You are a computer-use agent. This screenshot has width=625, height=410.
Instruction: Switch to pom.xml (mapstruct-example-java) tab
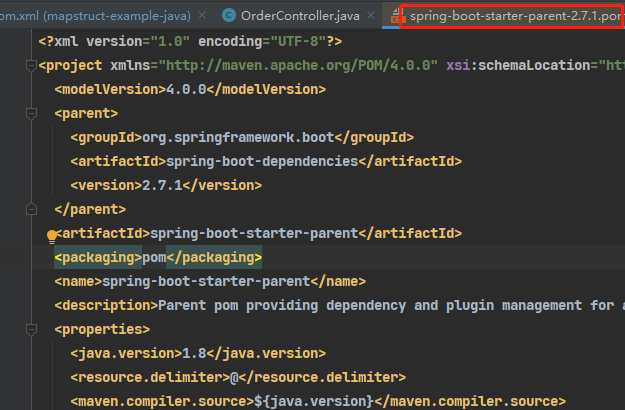(90, 15)
